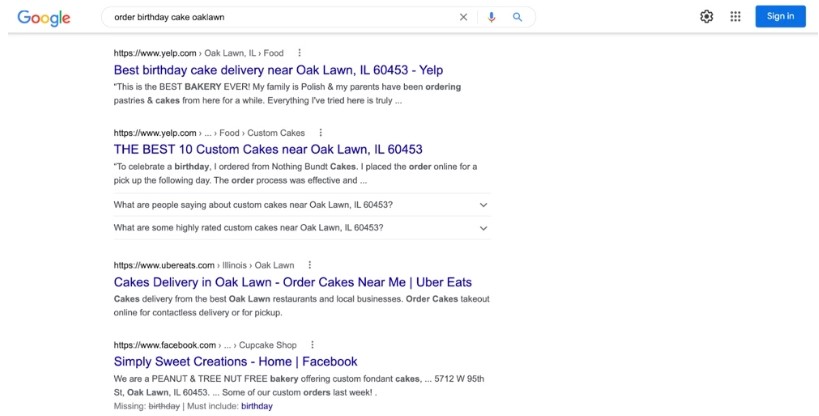Open "THE BEST 10 Custom Cakes" link
This screenshot has width=819, height=416.
(x=268, y=150)
